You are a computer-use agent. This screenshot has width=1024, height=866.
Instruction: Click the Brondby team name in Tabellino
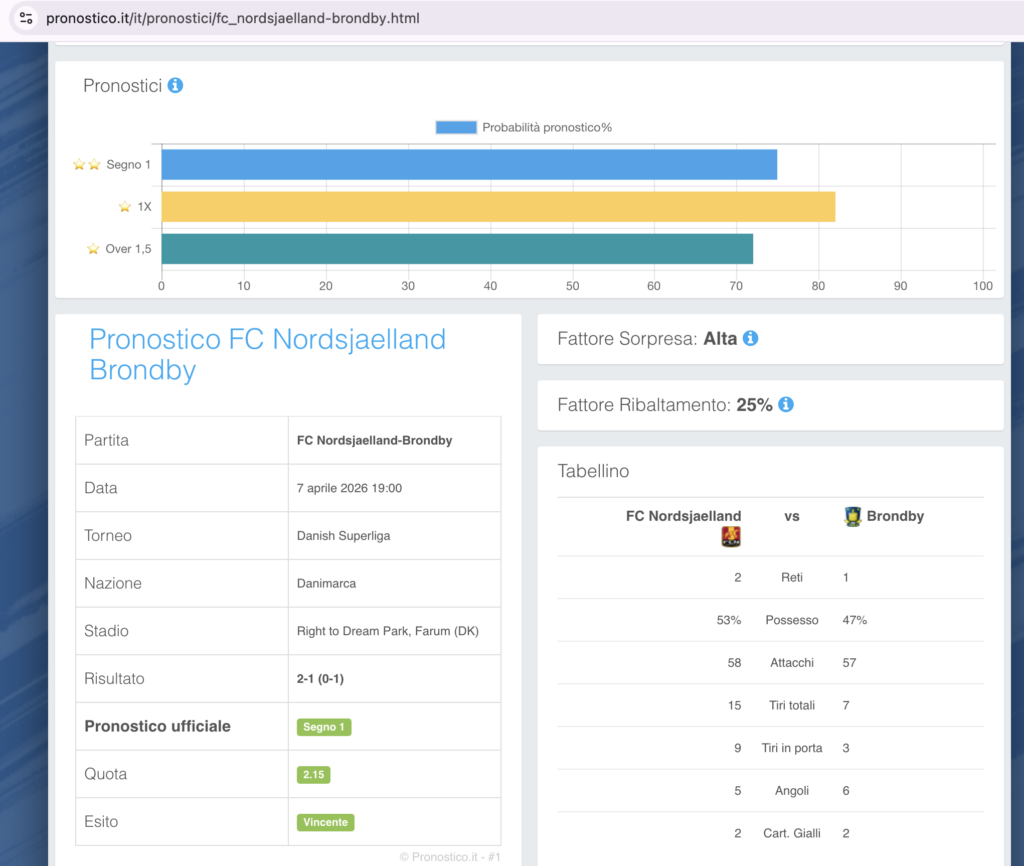[x=895, y=517]
